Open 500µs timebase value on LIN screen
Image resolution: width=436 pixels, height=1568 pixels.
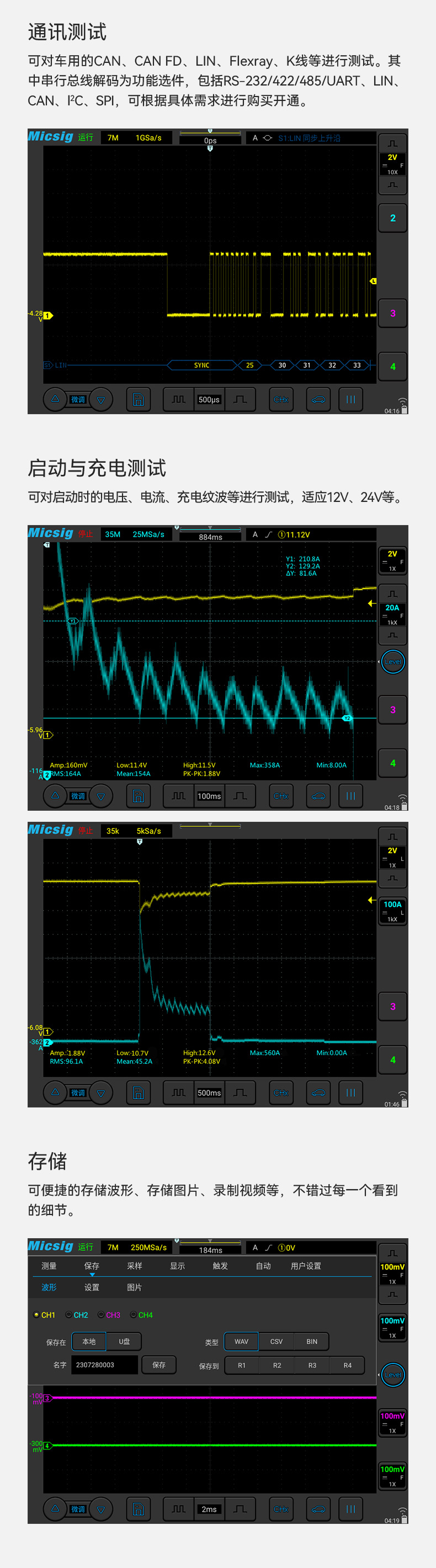pyautogui.click(x=209, y=400)
